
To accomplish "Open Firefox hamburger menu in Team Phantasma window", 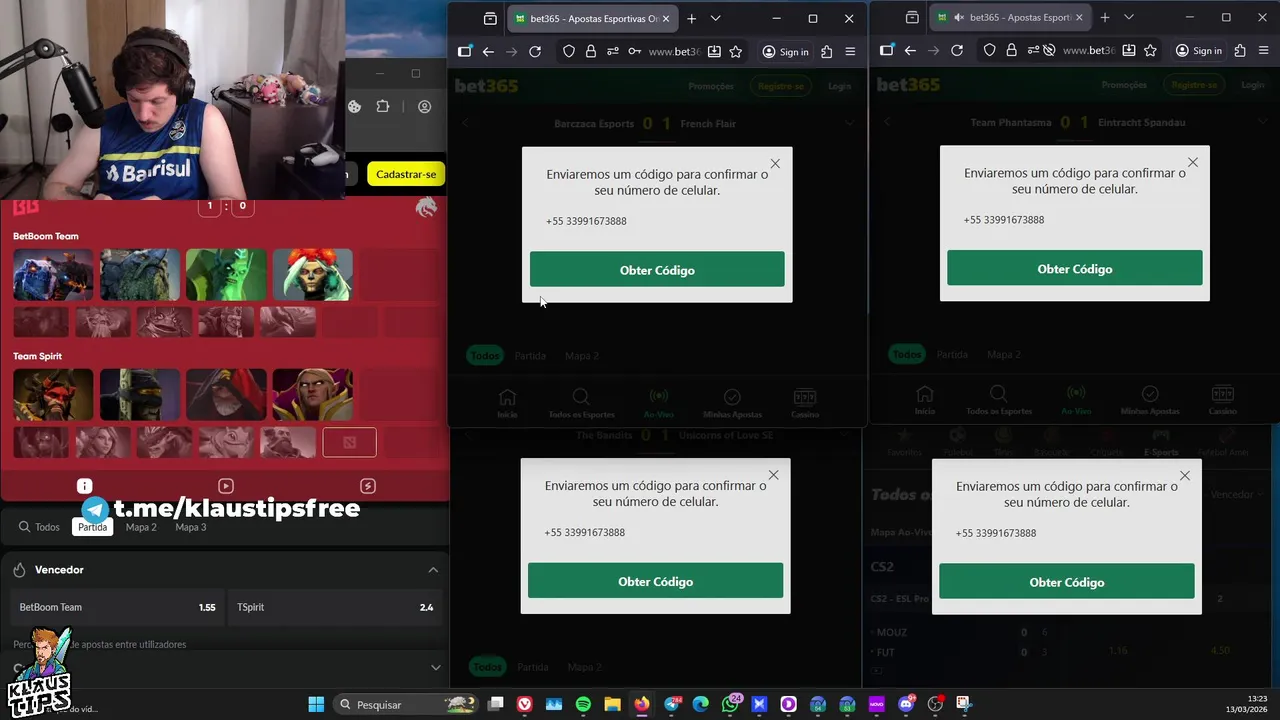I will (x=1263, y=50).
